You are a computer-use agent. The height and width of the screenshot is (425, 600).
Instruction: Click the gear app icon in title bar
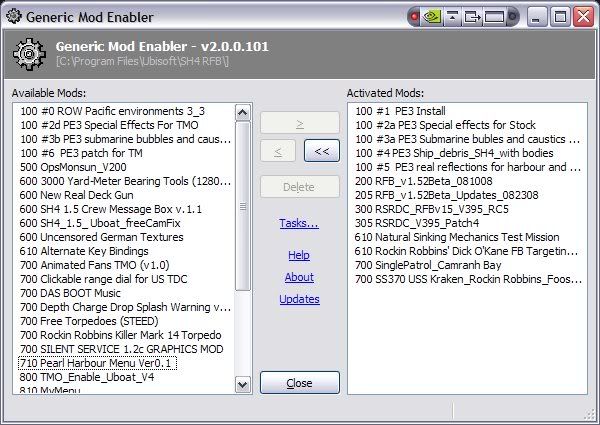pyautogui.click(x=14, y=16)
